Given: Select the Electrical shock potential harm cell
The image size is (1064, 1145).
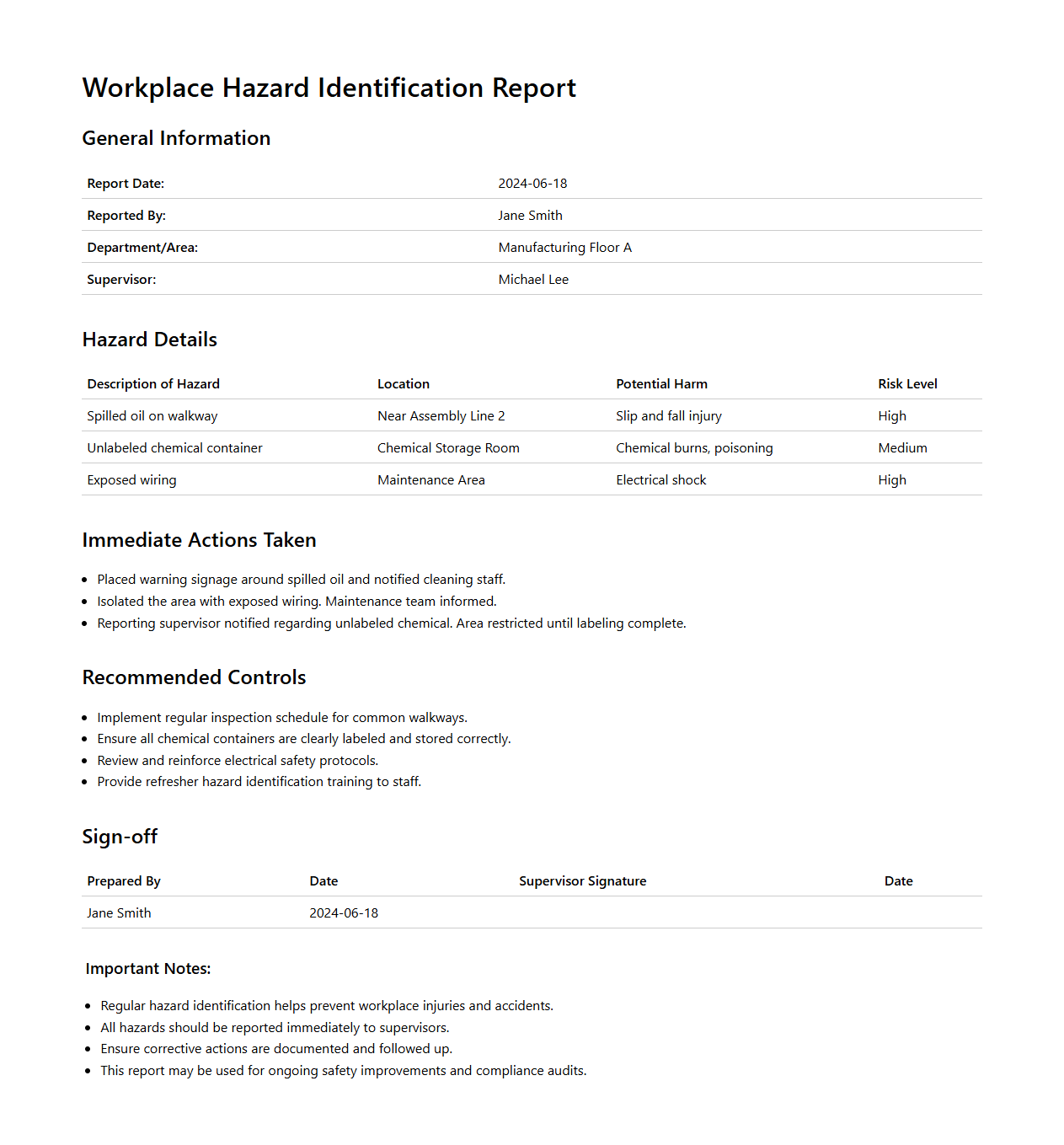Looking at the screenshot, I should (660, 480).
